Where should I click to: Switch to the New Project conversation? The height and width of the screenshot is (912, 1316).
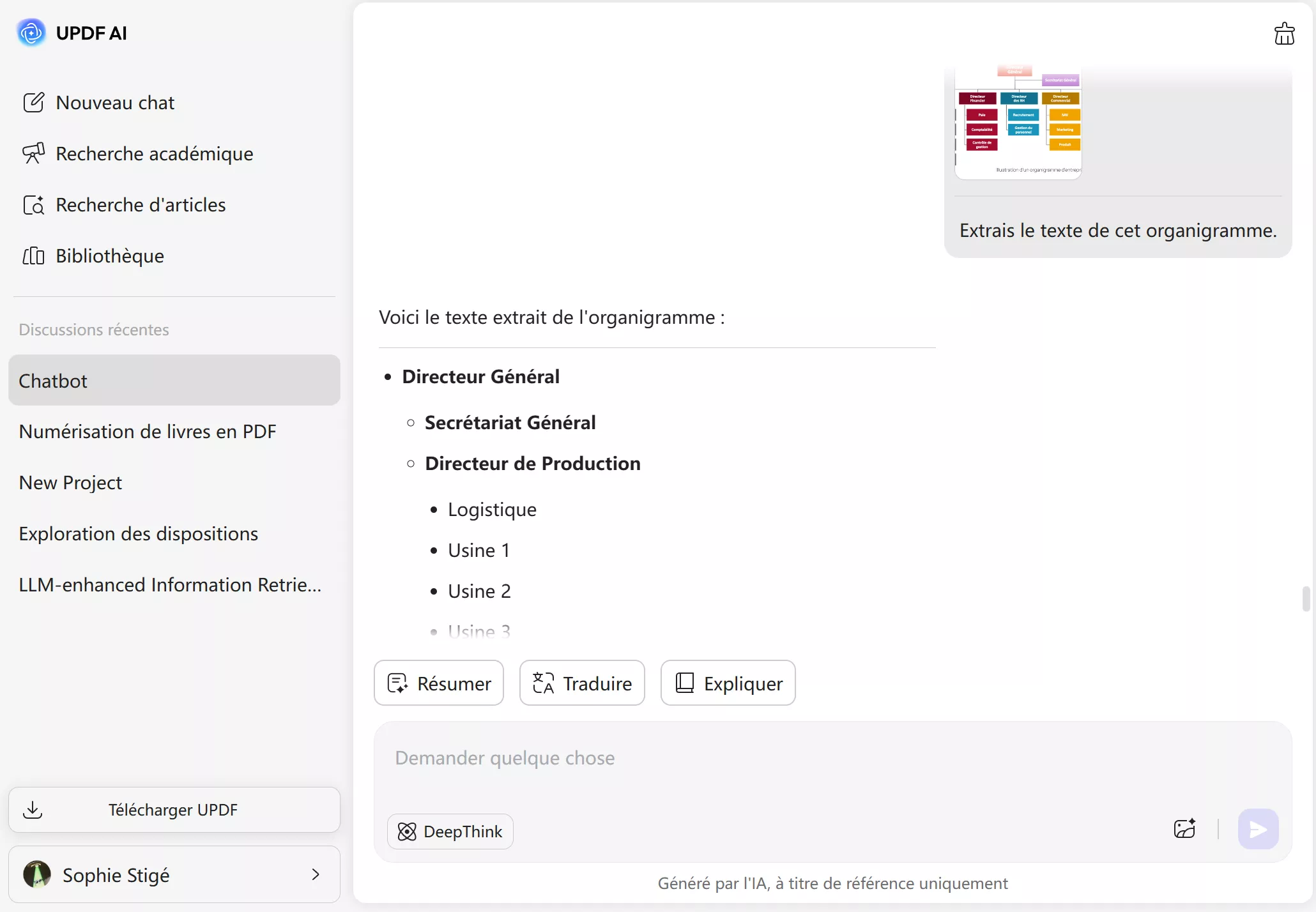point(70,482)
